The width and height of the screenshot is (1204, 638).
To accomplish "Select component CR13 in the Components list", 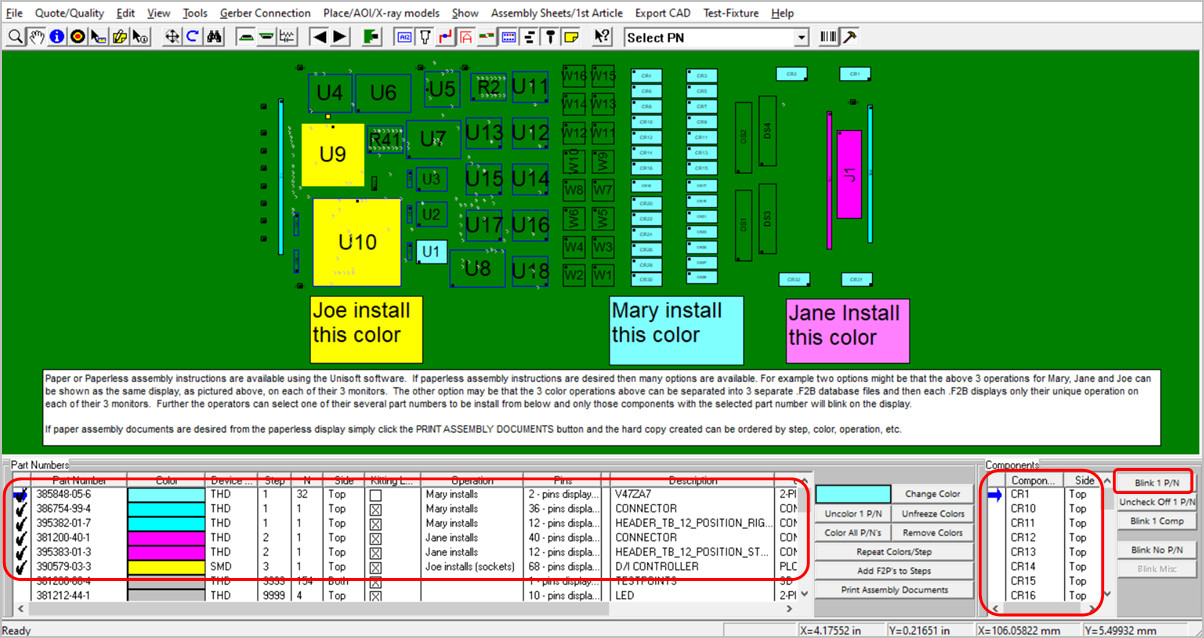I will click(x=1025, y=552).
